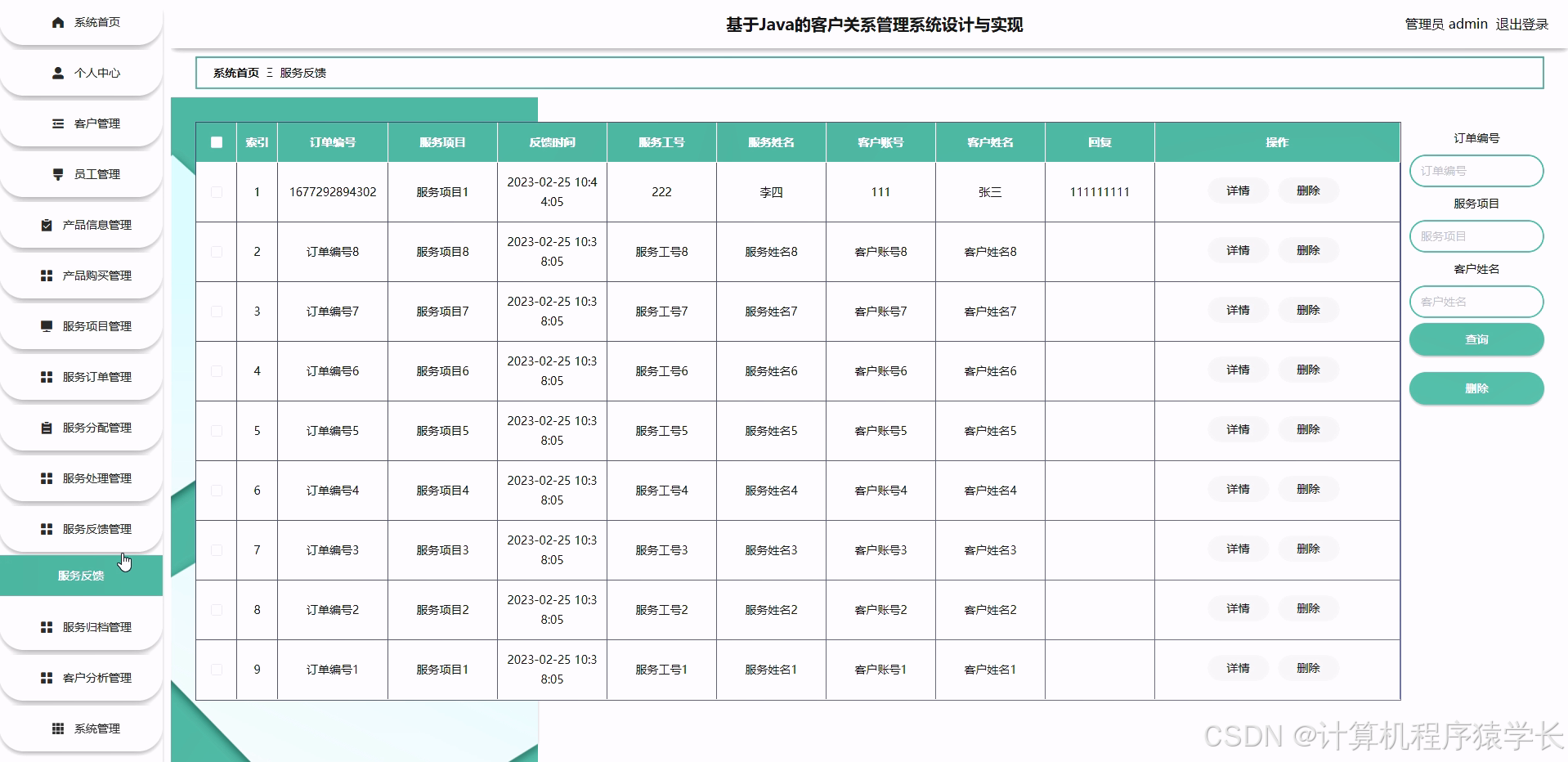This screenshot has height=762, width=1568.
Task: Select the person icon for 个人中心
Action: (x=57, y=73)
